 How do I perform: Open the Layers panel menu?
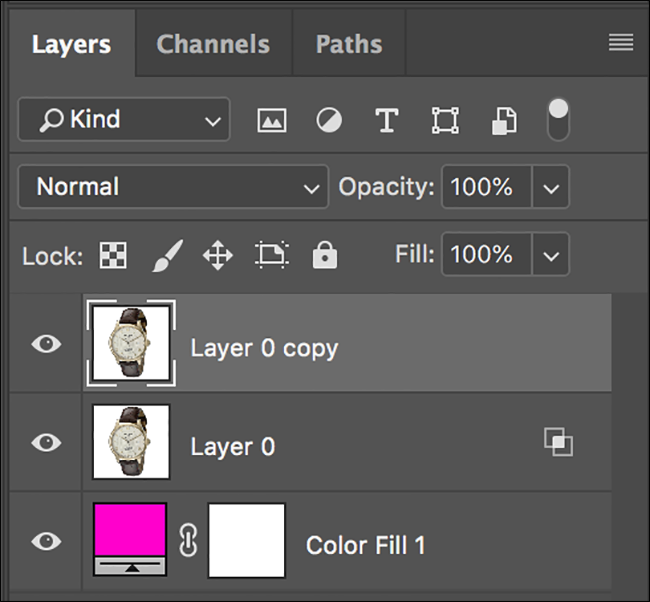[x=621, y=42]
